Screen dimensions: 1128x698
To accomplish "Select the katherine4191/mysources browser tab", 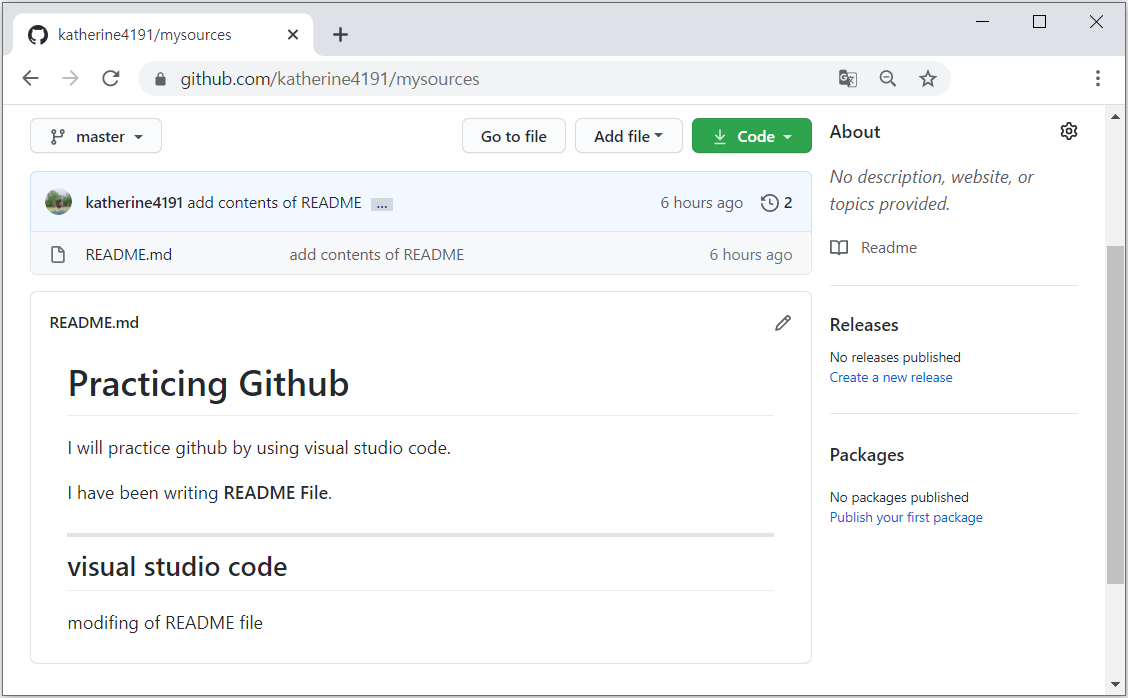I will point(163,35).
